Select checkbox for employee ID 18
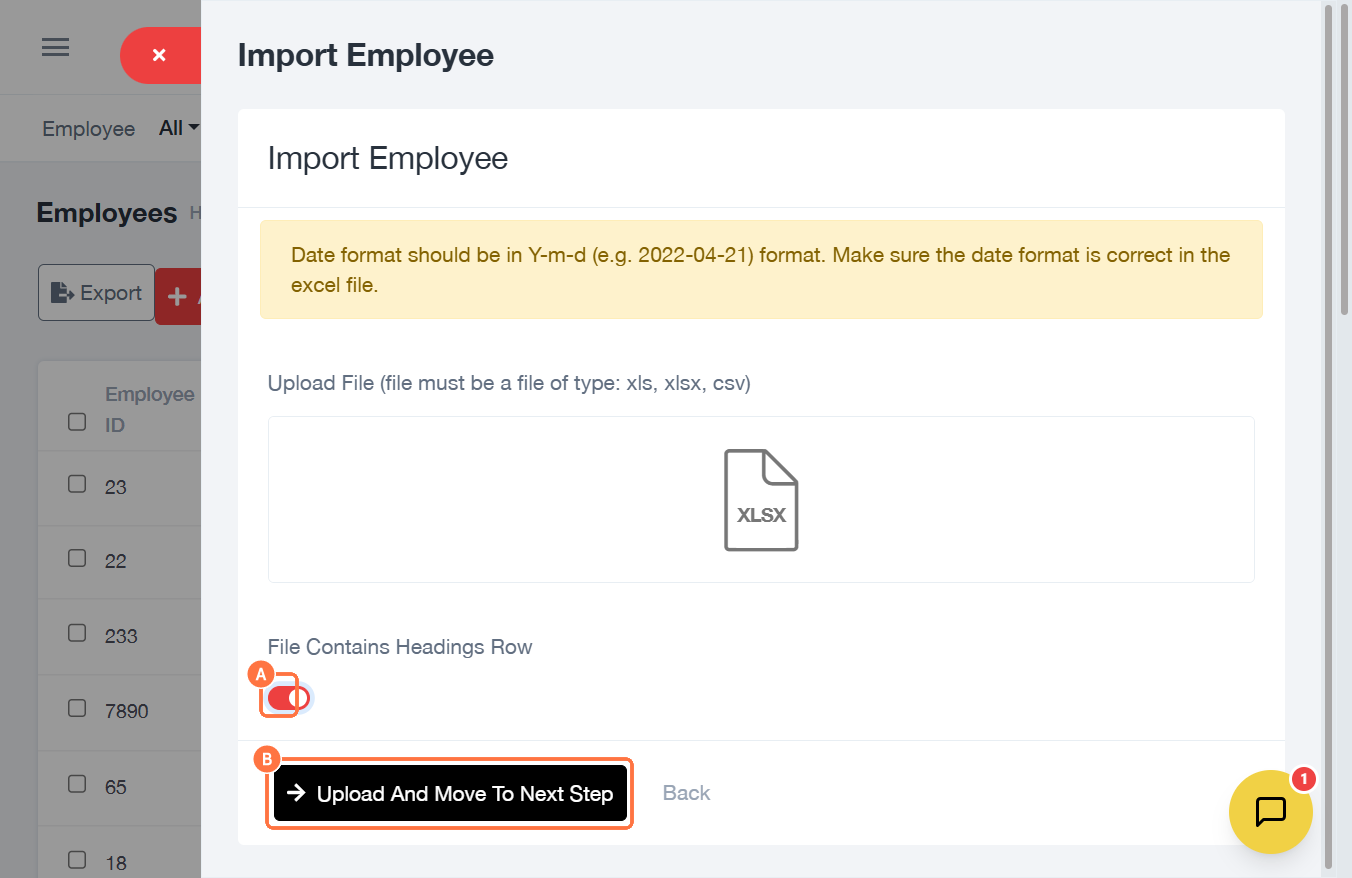The width and height of the screenshot is (1352, 878). [77, 859]
